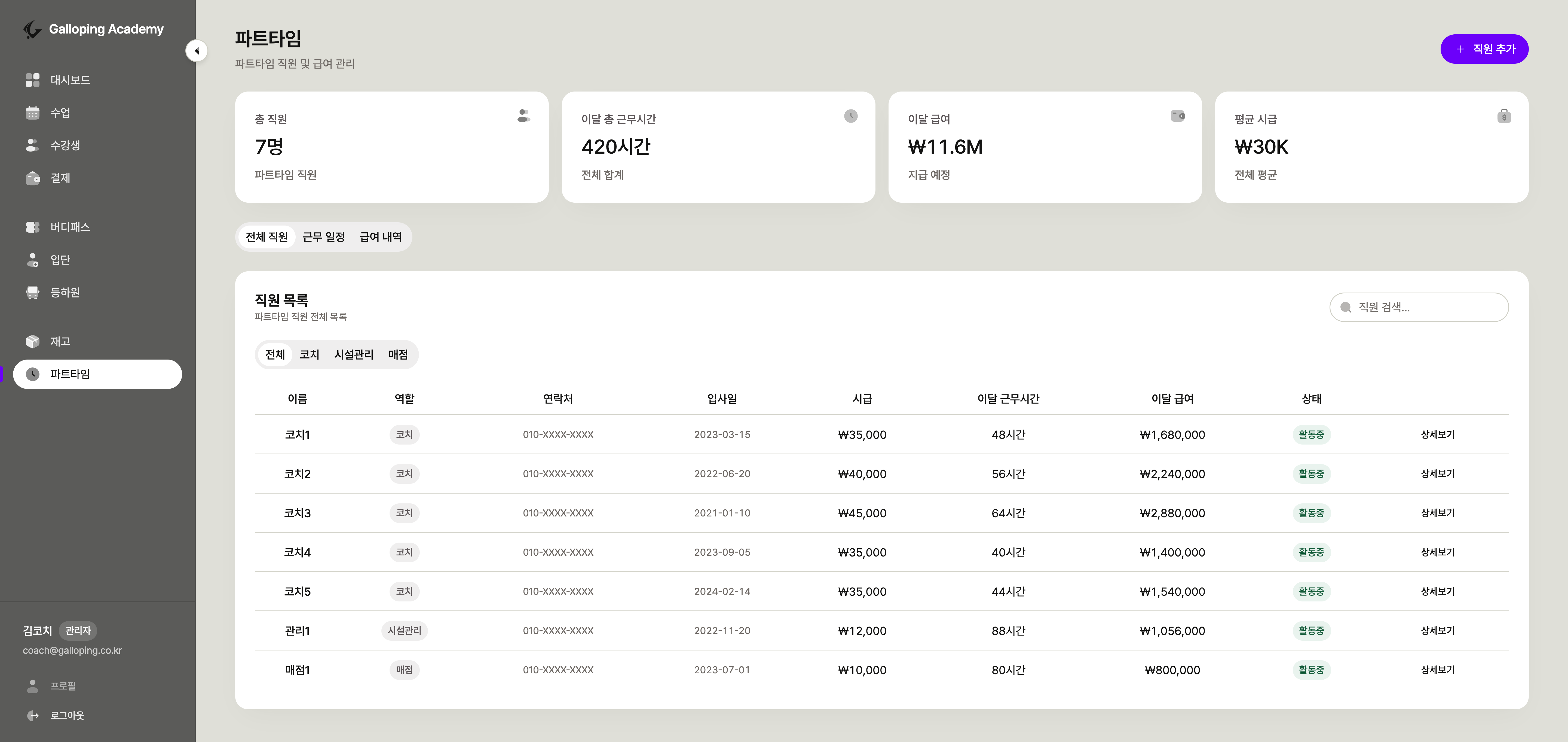This screenshot has height=742, width=1568.
Task: Open 상세보기 for 코치1
Action: click(x=1438, y=434)
